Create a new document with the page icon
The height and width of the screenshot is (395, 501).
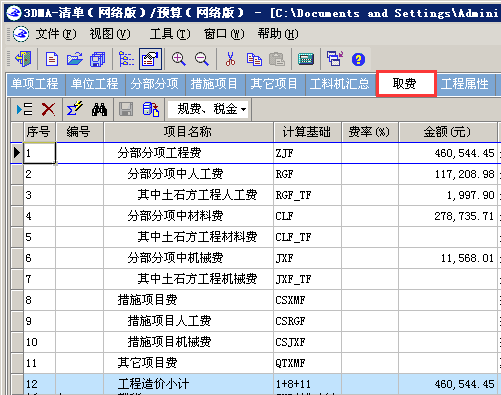52,59
